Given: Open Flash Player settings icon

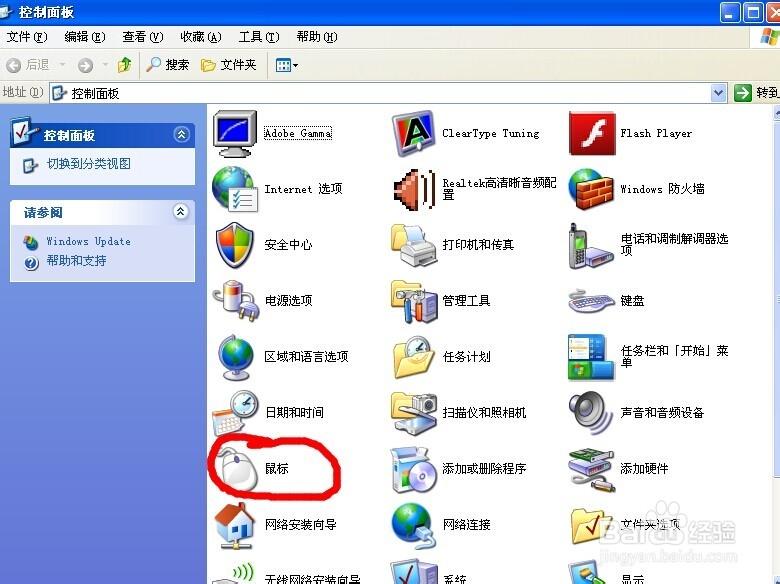Looking at the screenshot, I should coord(591,133).
